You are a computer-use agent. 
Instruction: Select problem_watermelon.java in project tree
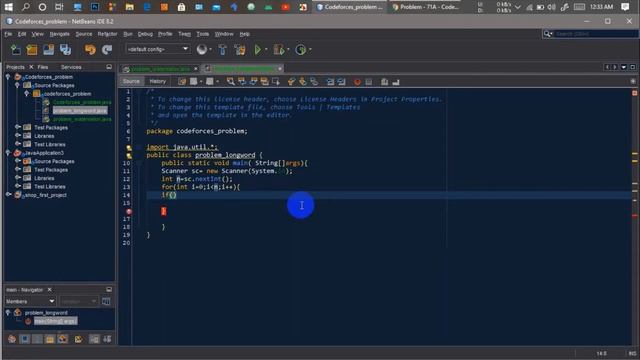click(82, 119)
